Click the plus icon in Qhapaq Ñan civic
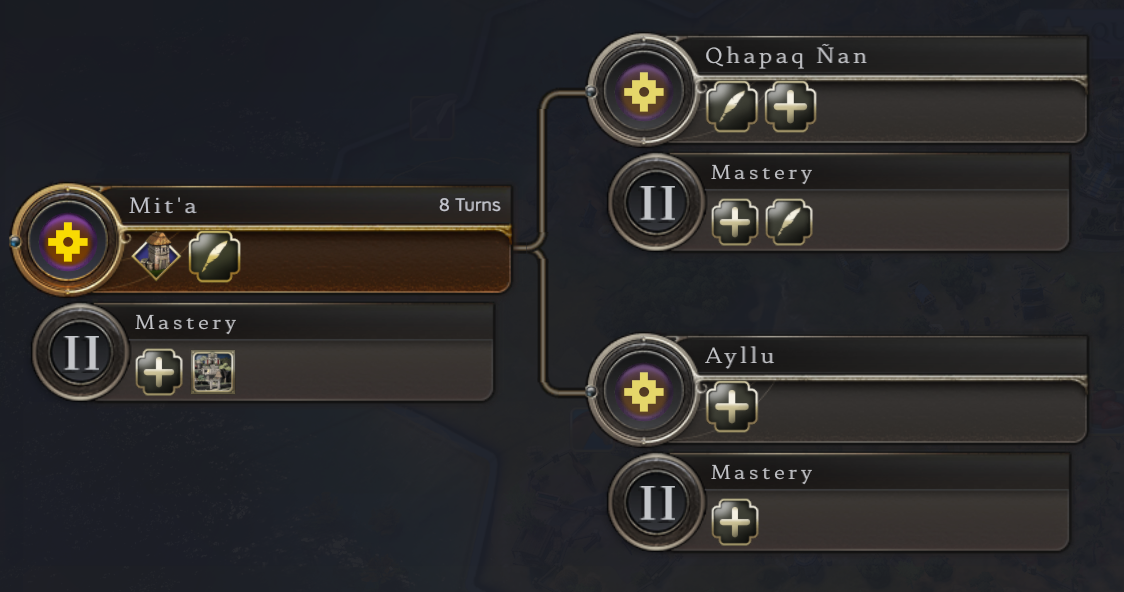Screen dimensions: 1124x592 (x=790, y=107)
